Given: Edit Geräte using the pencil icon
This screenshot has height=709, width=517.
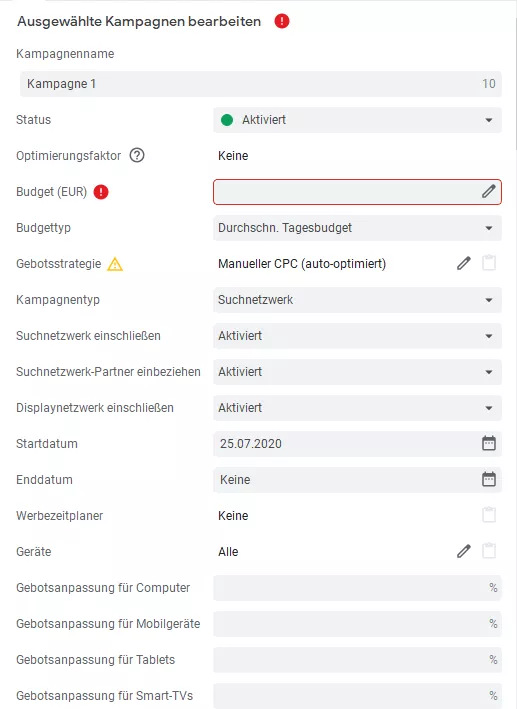Looking at the screenshot, I should [x=464, y=551].
